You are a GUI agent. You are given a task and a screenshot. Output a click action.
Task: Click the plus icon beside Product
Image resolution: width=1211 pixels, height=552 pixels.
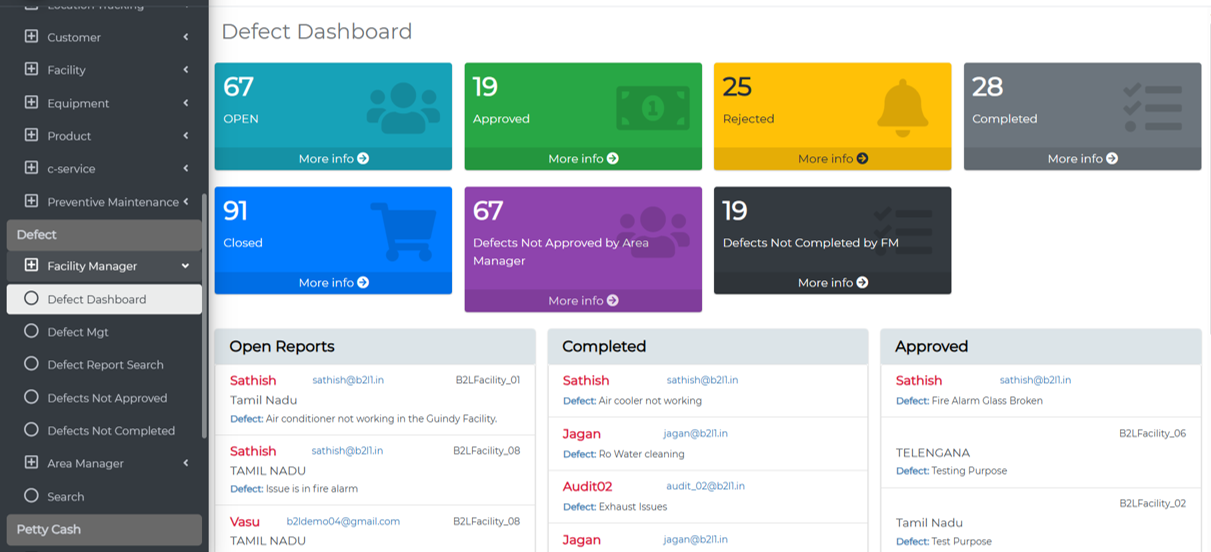(x=31, y=136)
